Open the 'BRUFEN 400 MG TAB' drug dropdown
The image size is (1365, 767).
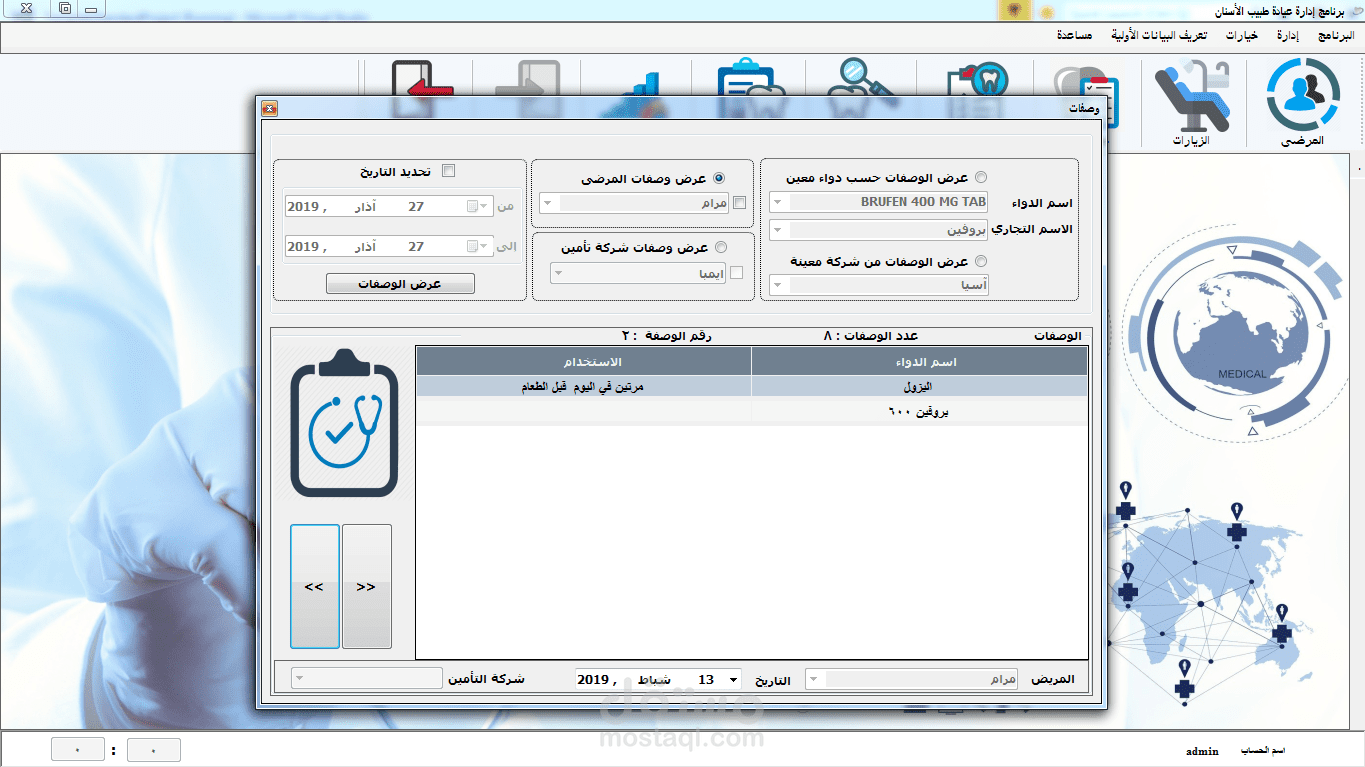[779, 203]
